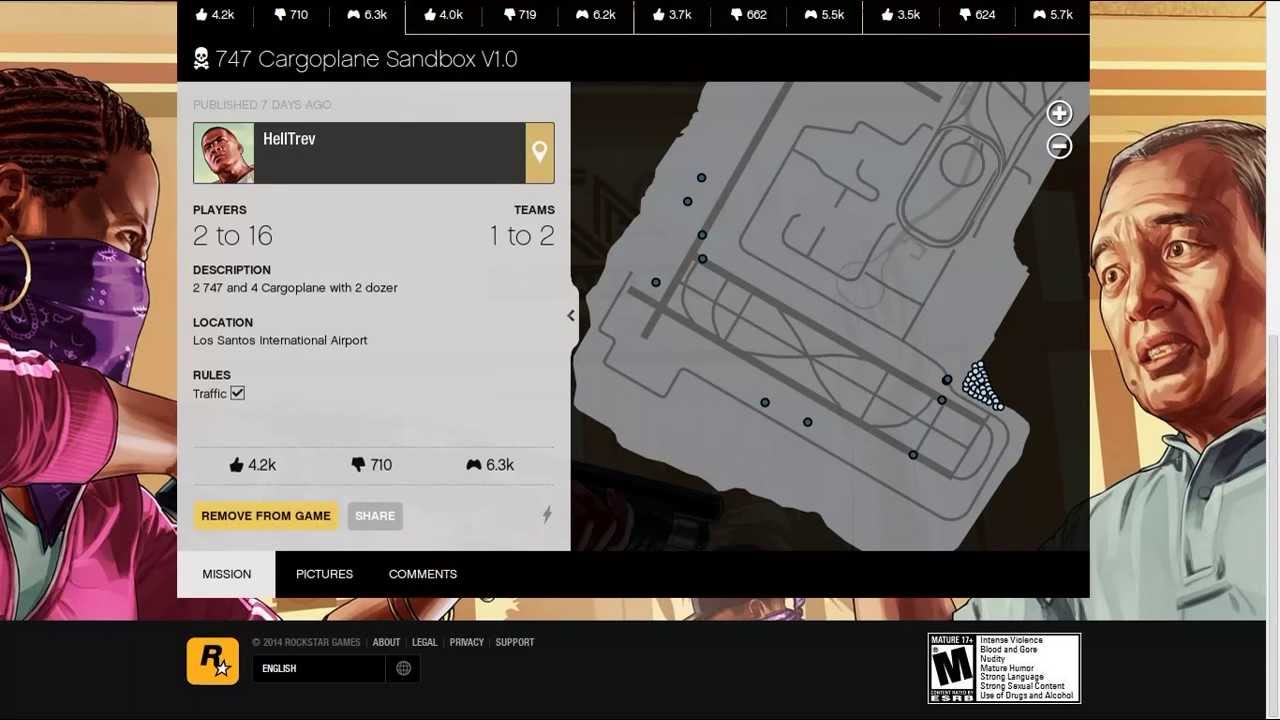Click gamepad 5.5k in top strip
The image size is (1280, 720).
(x=824, y=15)
